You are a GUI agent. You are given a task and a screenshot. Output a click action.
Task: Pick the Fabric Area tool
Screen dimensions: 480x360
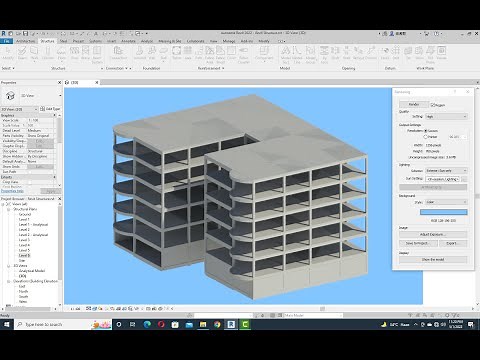tap(209, 55)
